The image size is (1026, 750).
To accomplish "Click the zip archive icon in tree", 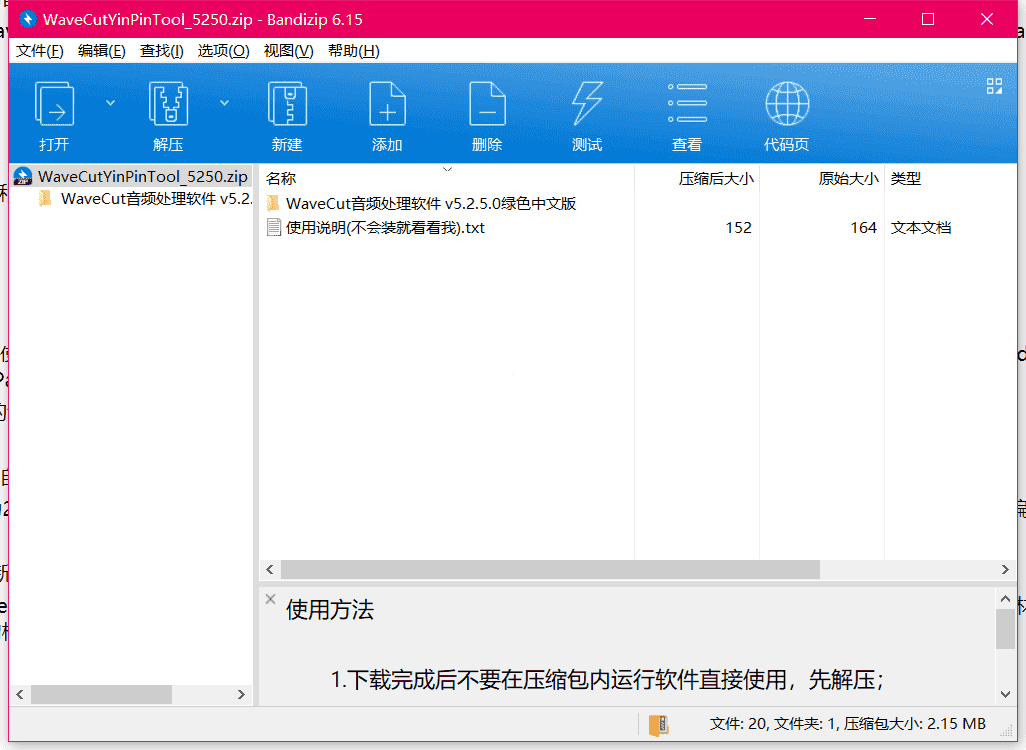I will 23,176.
